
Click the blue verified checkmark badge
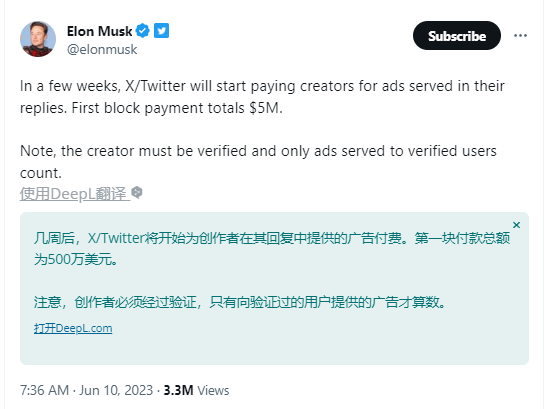point(142,31)
